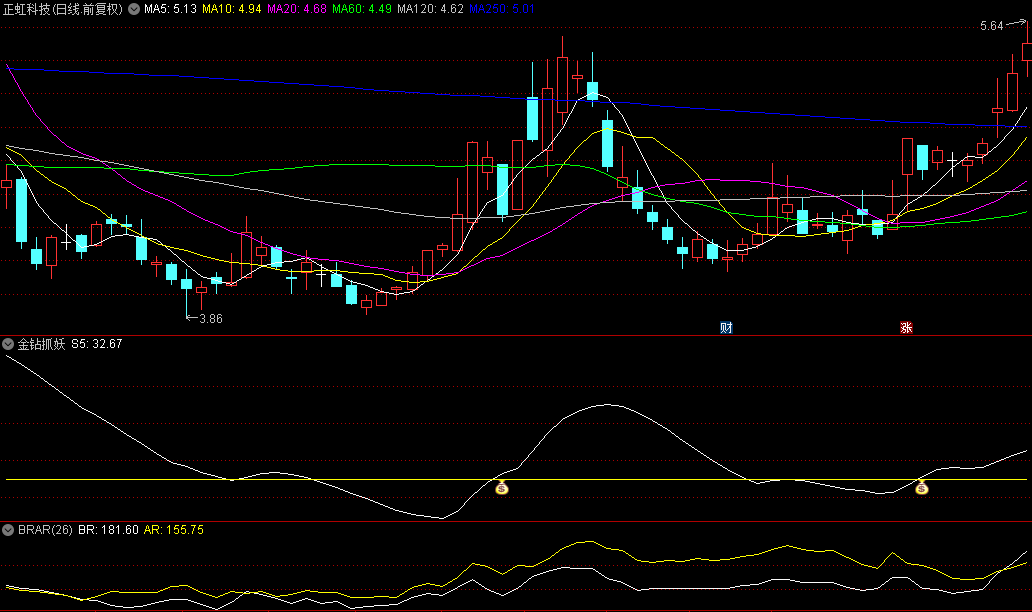Click the right money bag signal icon

point(922,488)
